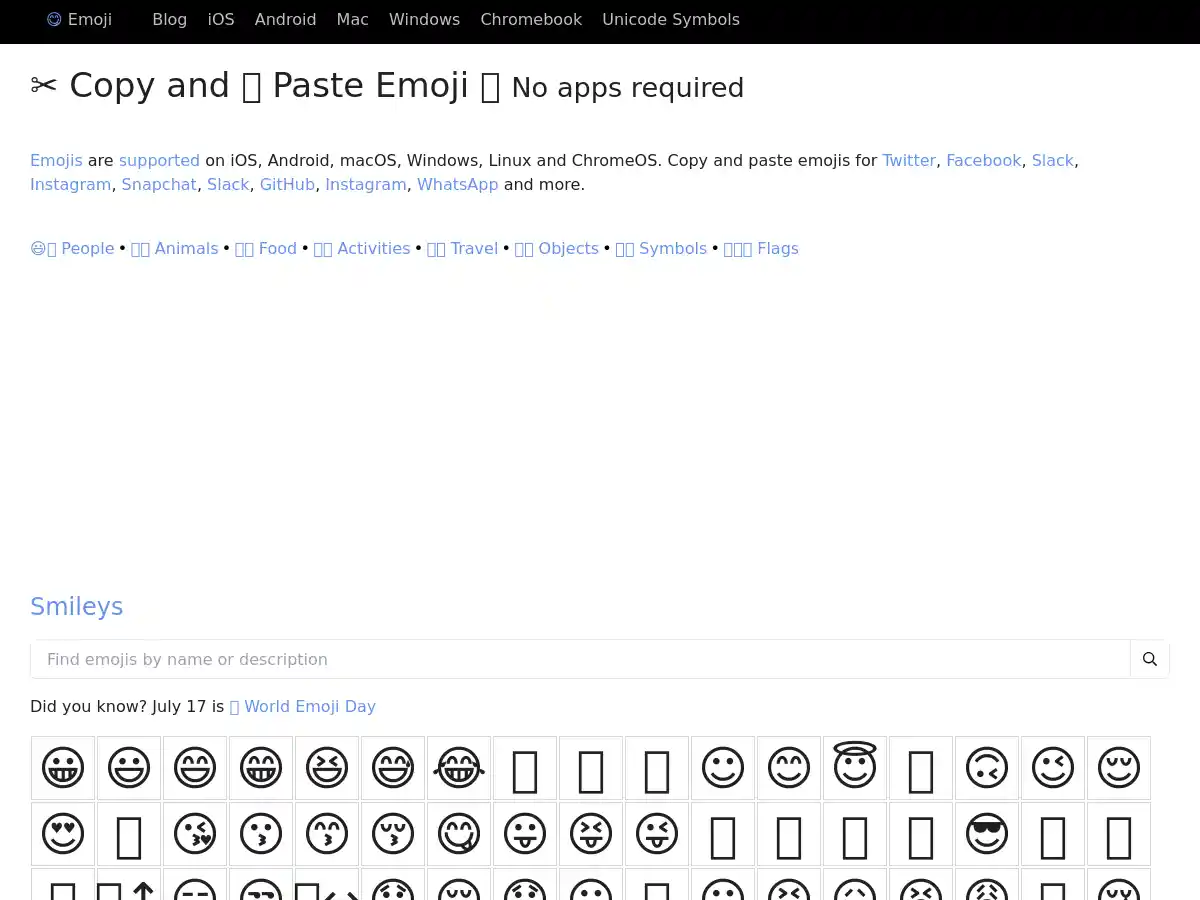Copy the grinning face emoji
1200x900 pixels.
pyautogui.click(x=63, y=768)
